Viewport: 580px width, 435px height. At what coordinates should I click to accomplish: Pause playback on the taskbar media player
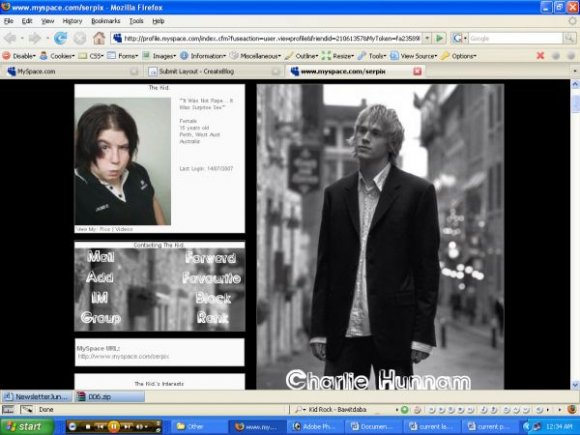114,426
